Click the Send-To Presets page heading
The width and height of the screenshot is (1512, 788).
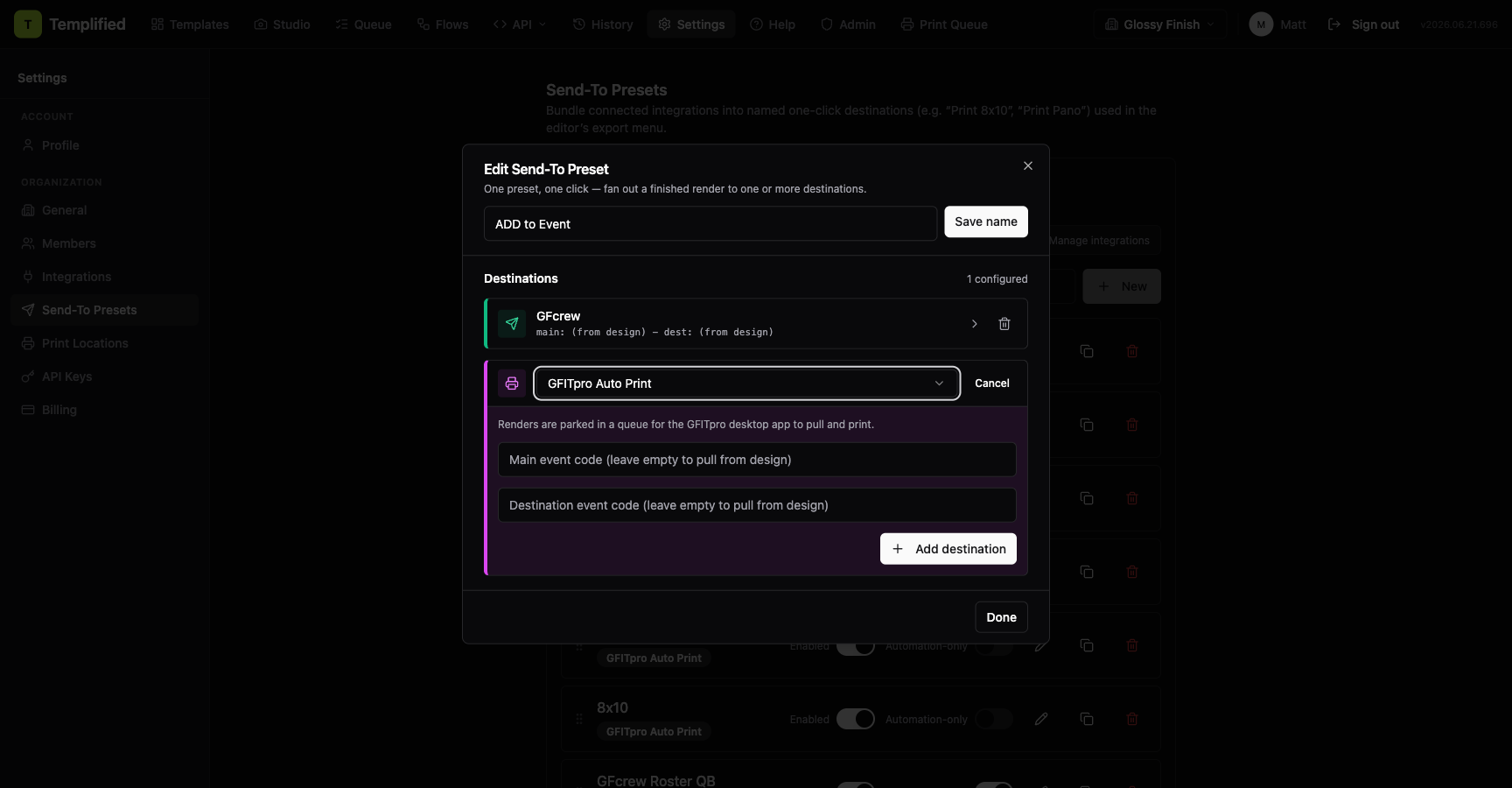(606, 90)
